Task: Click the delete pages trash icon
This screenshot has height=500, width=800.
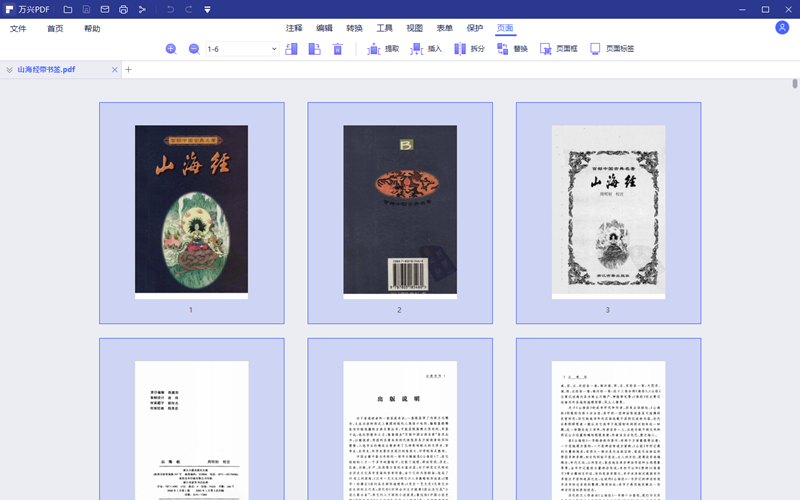Action: pyautogui.click(x=338, y=49)
